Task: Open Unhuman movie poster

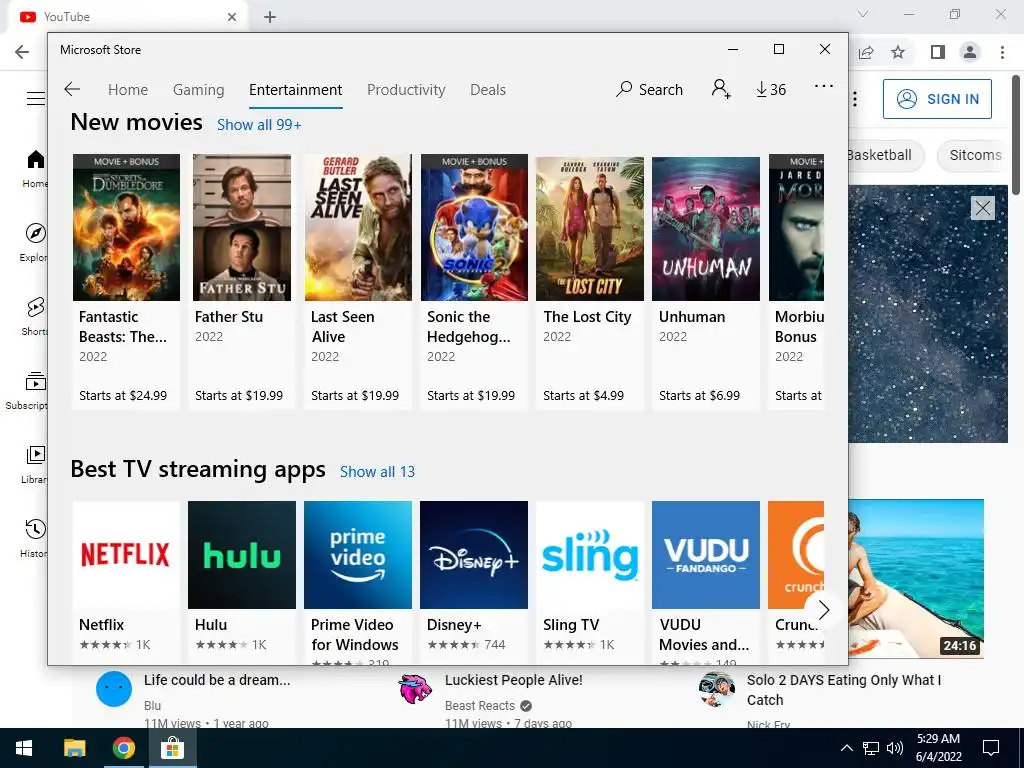Action: [706, 229]
